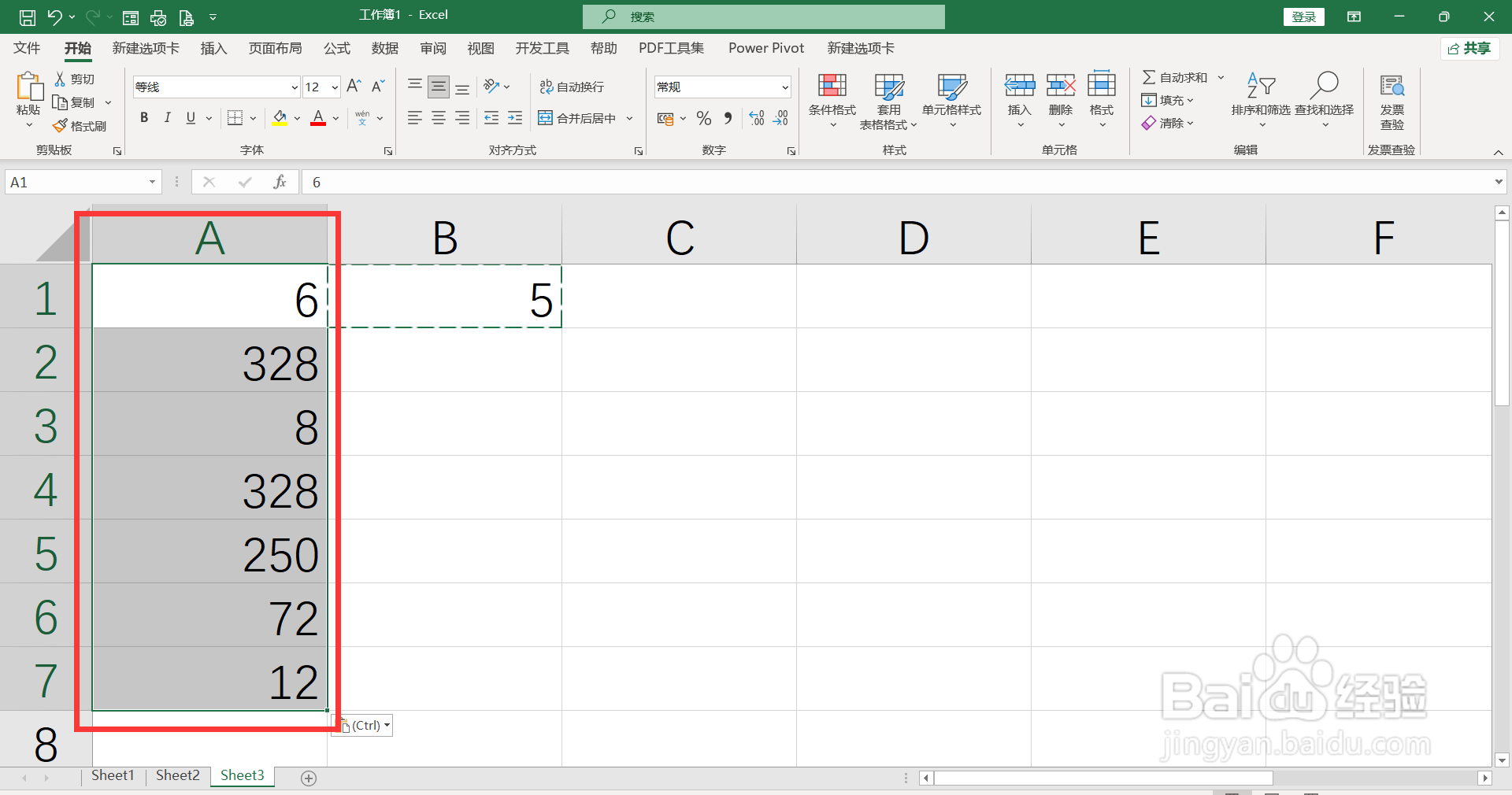Increase font size with the large A icon

tap(354, 86)
